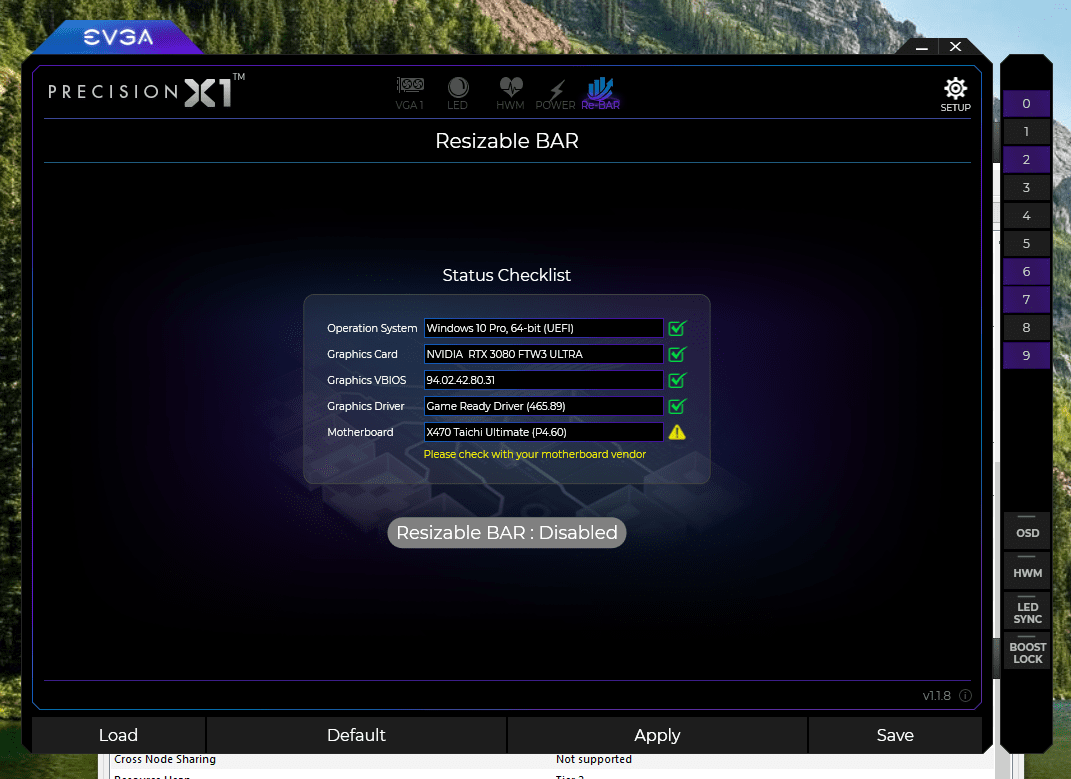1071x779 pixels.
Task: Click 'Please check with your motherboard vendor' message
Action: coord(534,454)
